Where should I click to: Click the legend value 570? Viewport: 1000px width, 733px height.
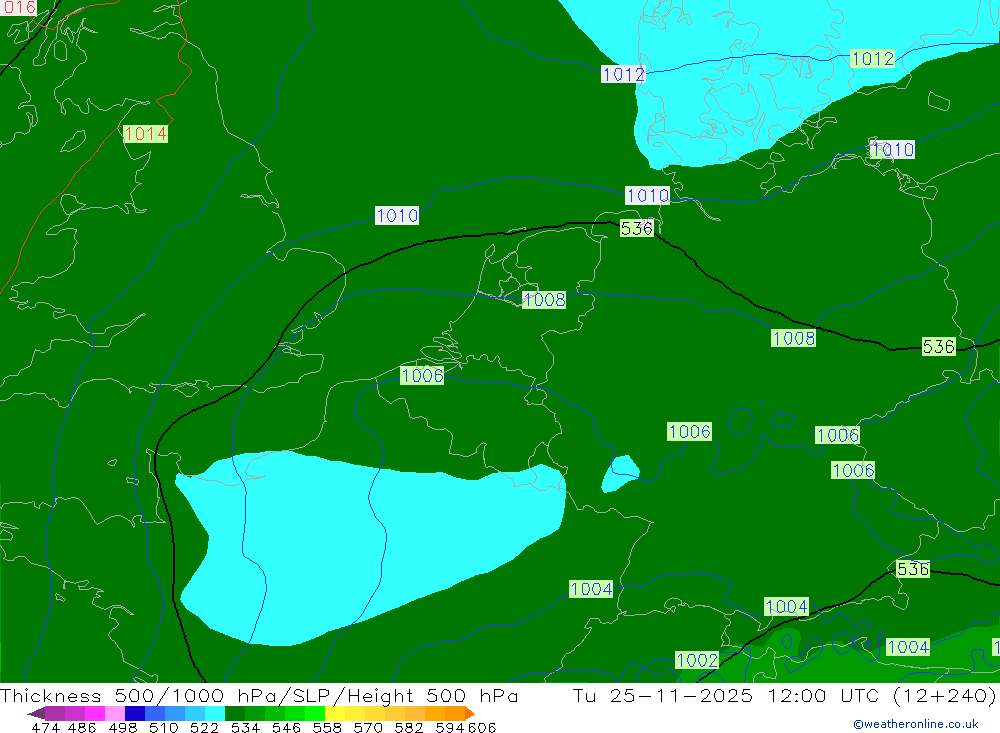pyautogui.click(x=367, y=727)
